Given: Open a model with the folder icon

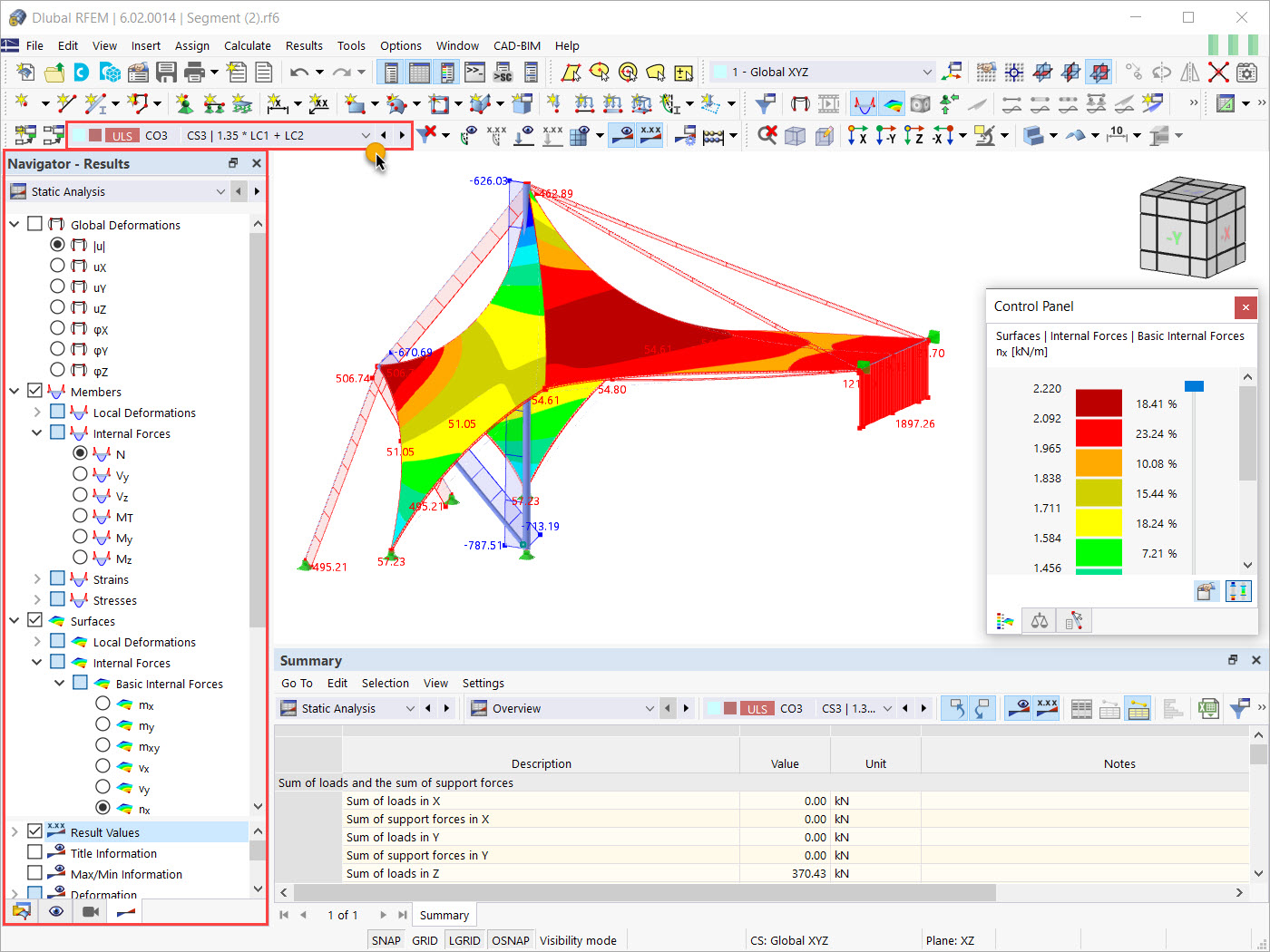Looking at the screenshot, I should [x=54, y=72].
